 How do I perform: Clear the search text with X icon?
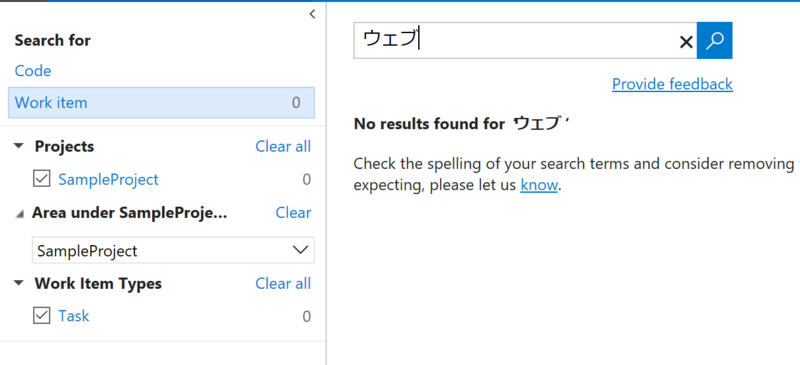click(x=686, y=42)
